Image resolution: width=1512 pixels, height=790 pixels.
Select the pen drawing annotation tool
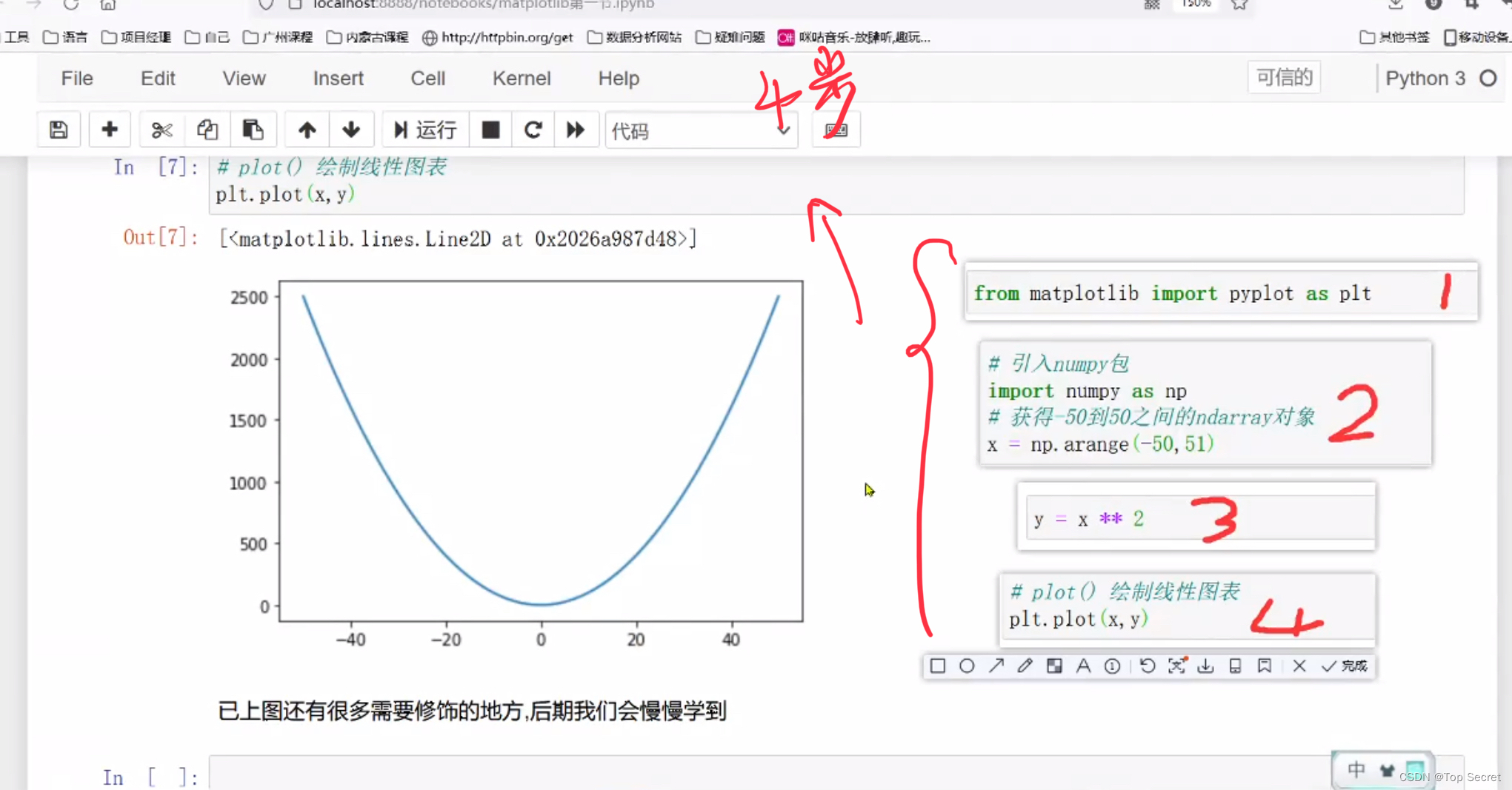point(1025,666)
